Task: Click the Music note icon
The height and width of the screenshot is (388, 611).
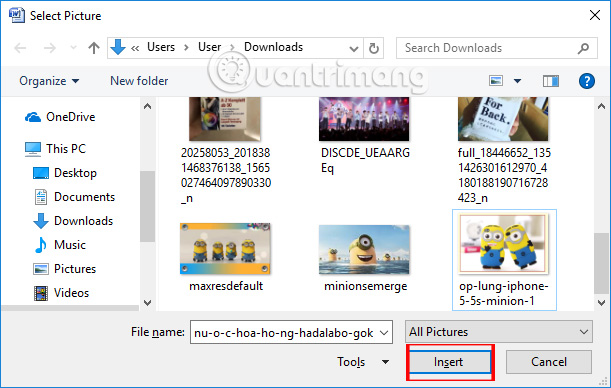Action: (41, 245)
